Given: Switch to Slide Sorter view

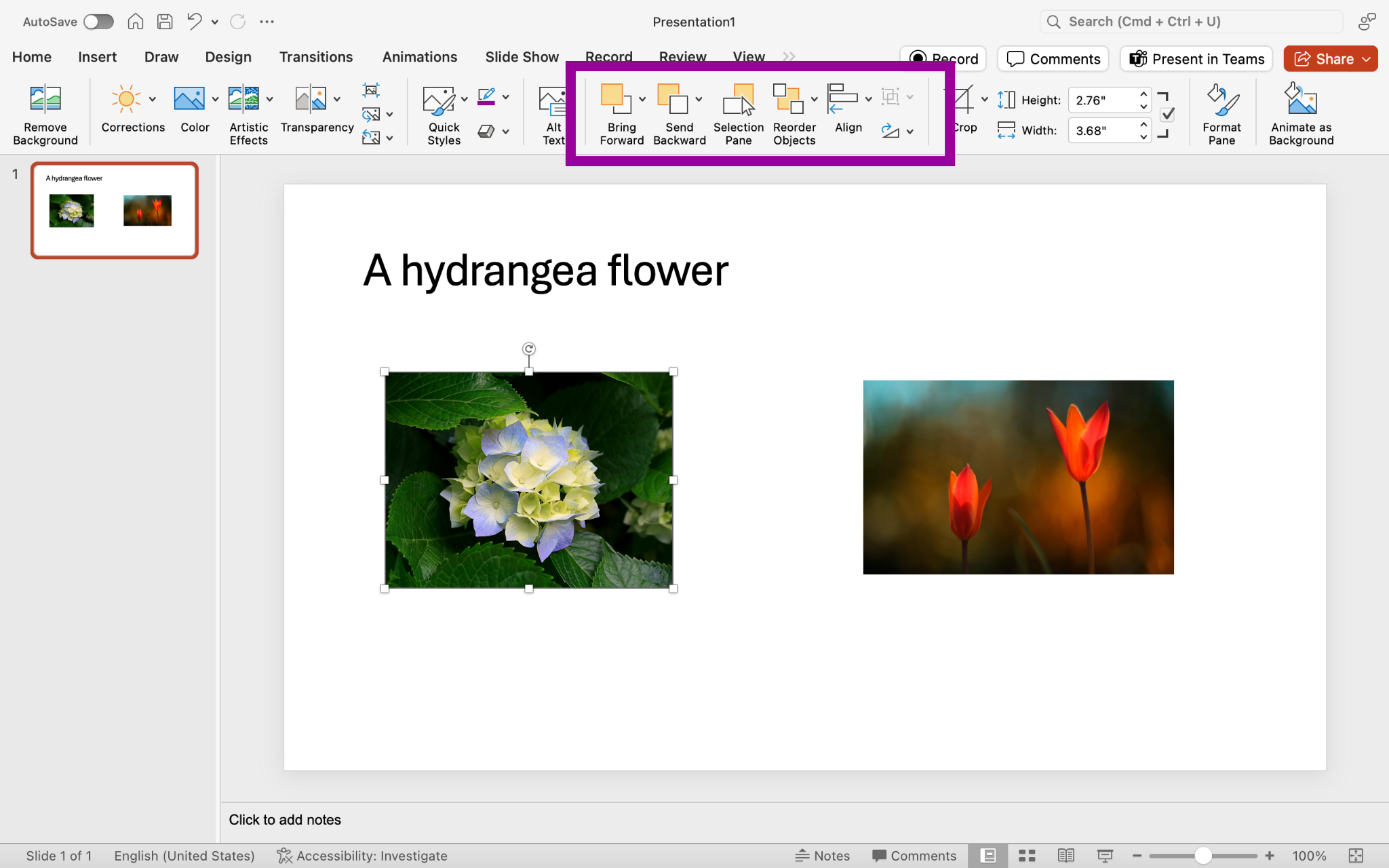Looking at the screenshot, I should tap(1027, 856).
